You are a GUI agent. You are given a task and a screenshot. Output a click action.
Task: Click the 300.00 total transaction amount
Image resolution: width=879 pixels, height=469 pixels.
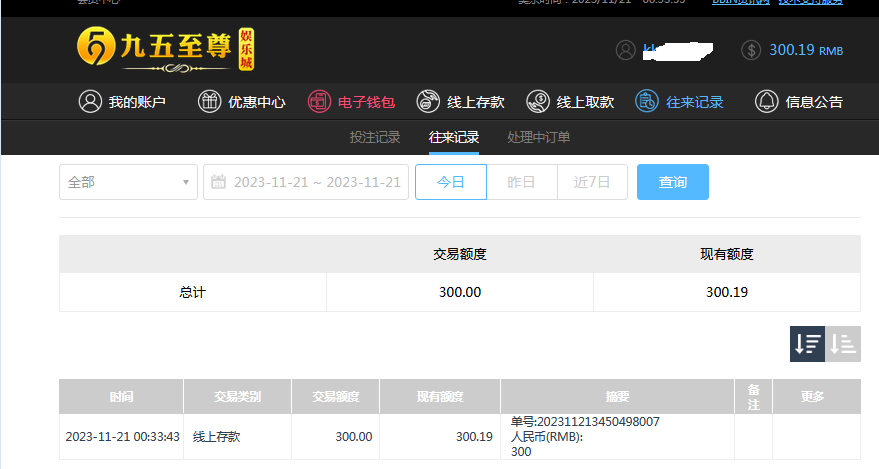pos(460,292)
